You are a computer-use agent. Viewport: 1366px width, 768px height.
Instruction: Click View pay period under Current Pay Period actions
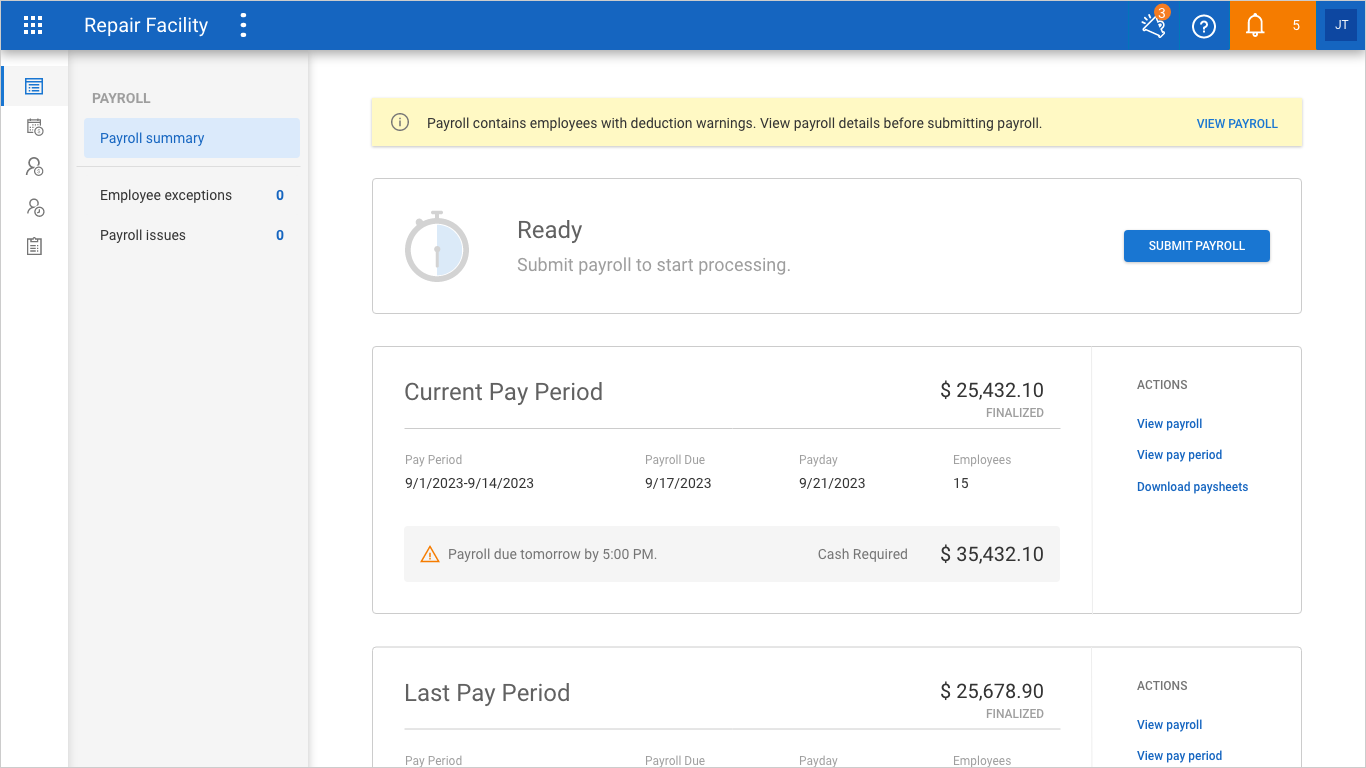(1179, 455)
